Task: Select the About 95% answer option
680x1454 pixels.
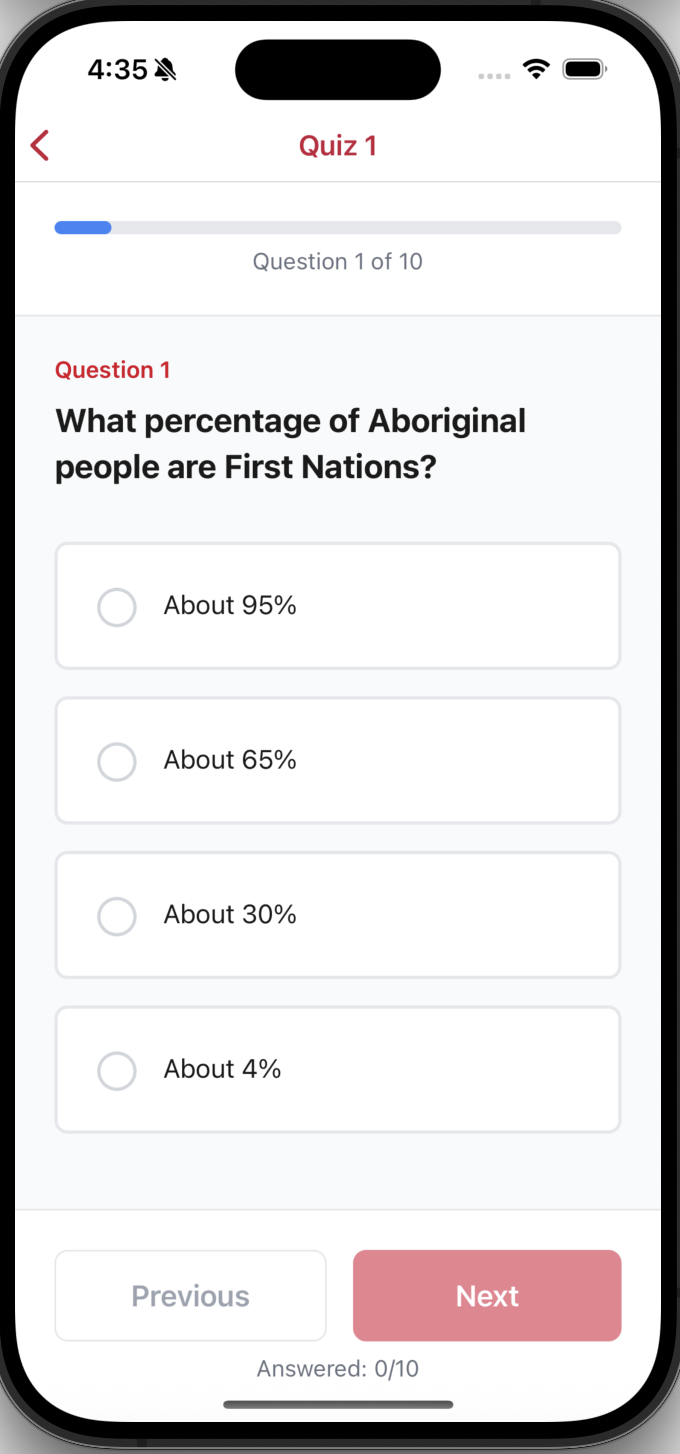Action: (337, 606)
